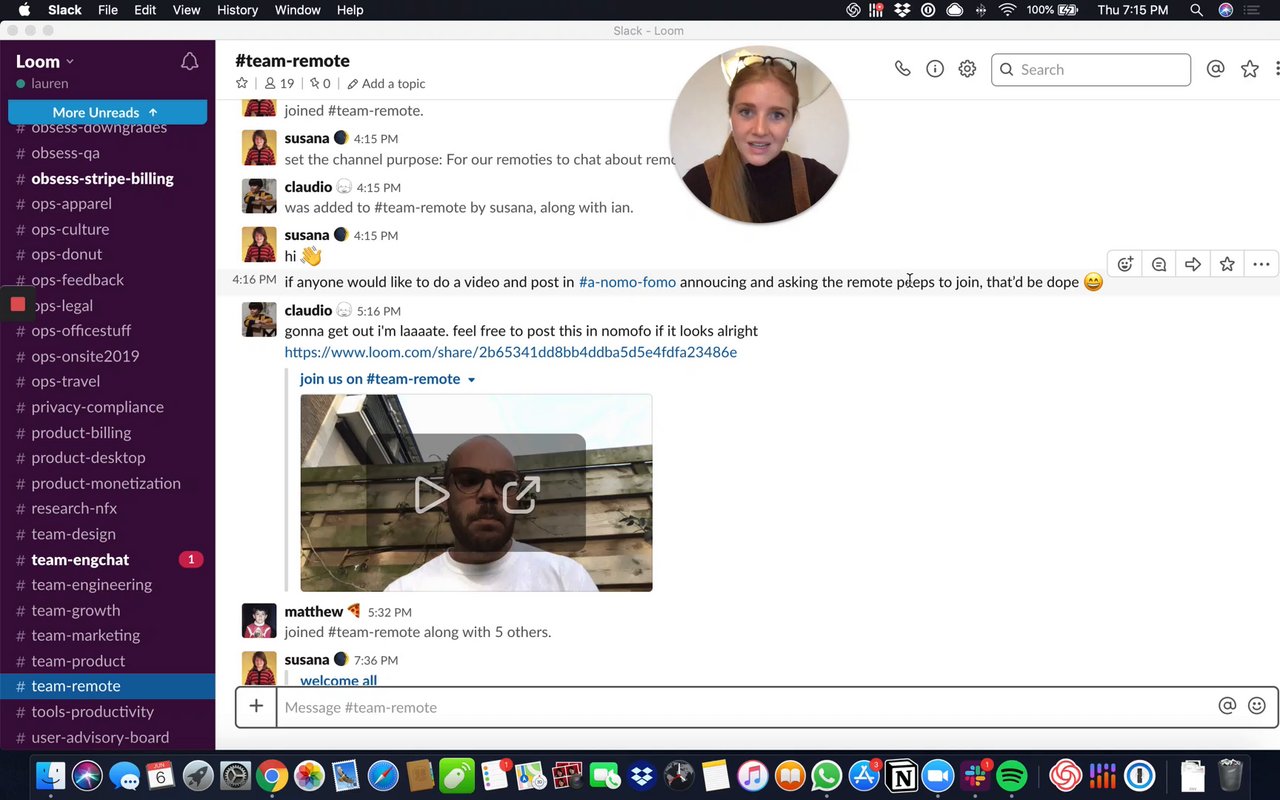Add a reaction to the message
The width and height of the screenshot is (1280, 800).
[x=1125, y=264]
